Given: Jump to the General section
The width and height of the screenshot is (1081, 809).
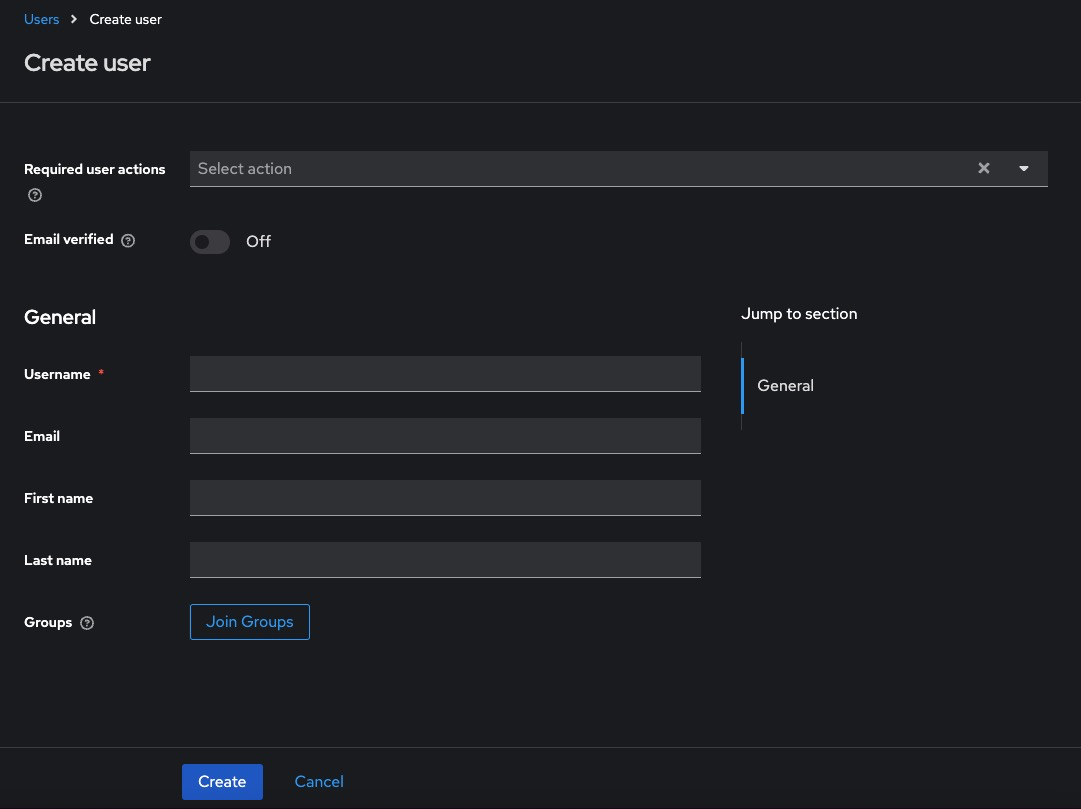Looking at the screenshot, I should tap(785, 386).
